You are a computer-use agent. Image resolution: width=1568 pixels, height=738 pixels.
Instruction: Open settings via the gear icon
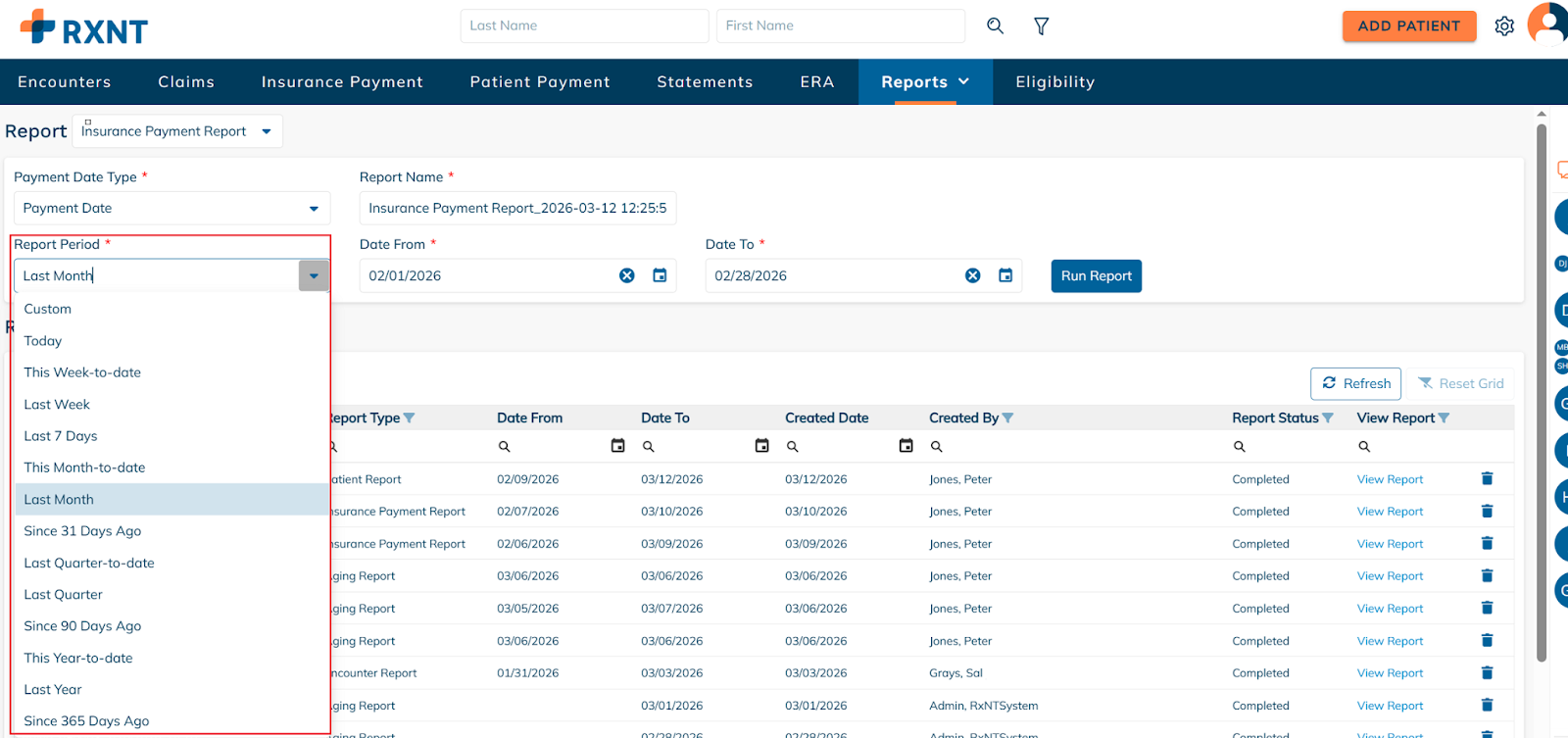coord(1504,26)
